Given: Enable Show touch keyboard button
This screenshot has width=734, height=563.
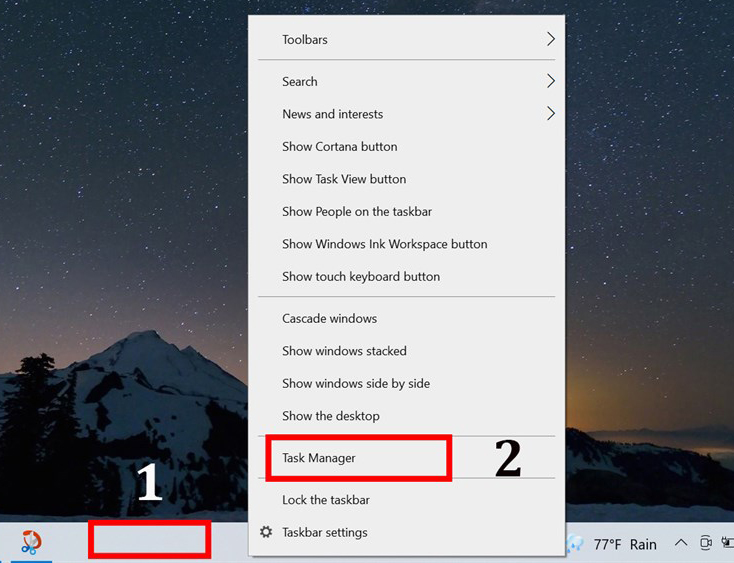Looking at the screenshot, I should (361, 276).
